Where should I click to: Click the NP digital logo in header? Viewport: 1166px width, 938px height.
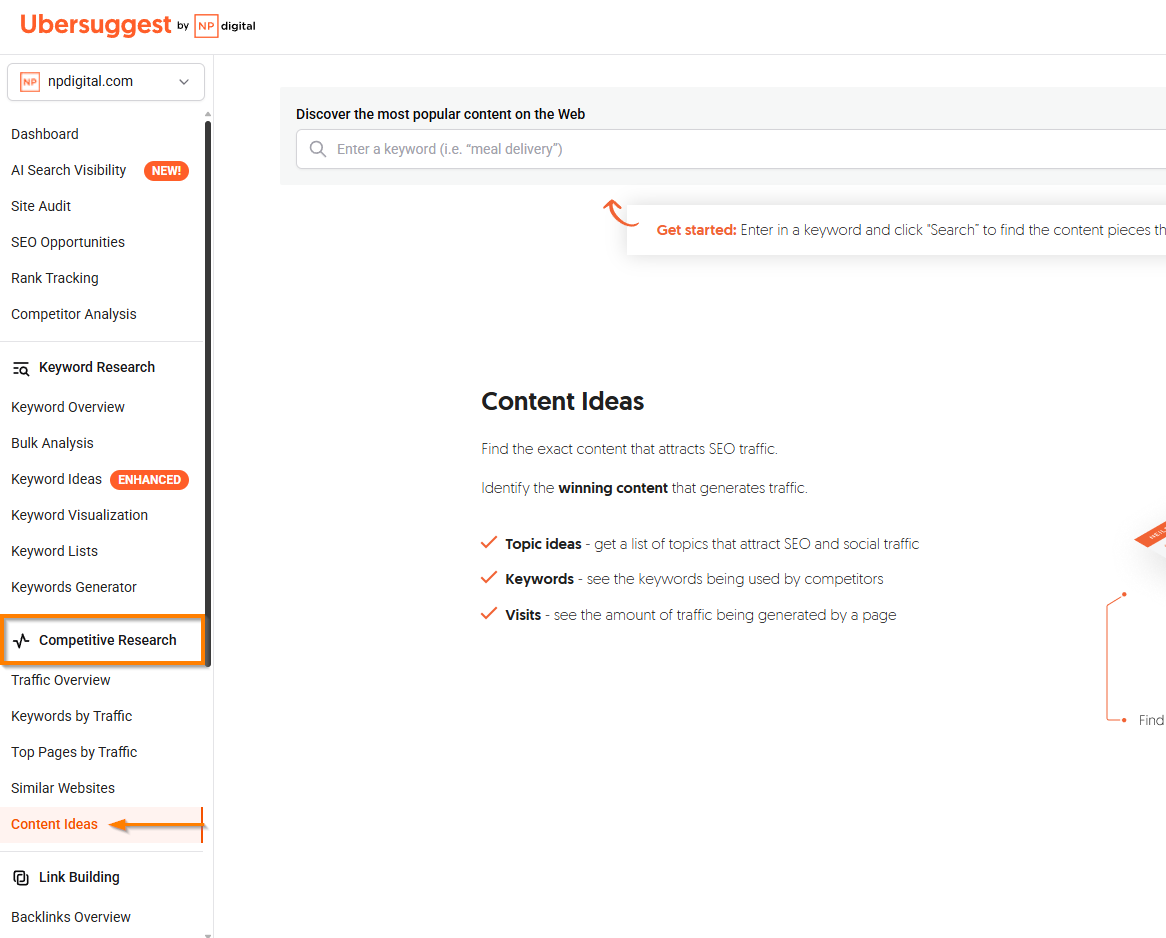225,26
